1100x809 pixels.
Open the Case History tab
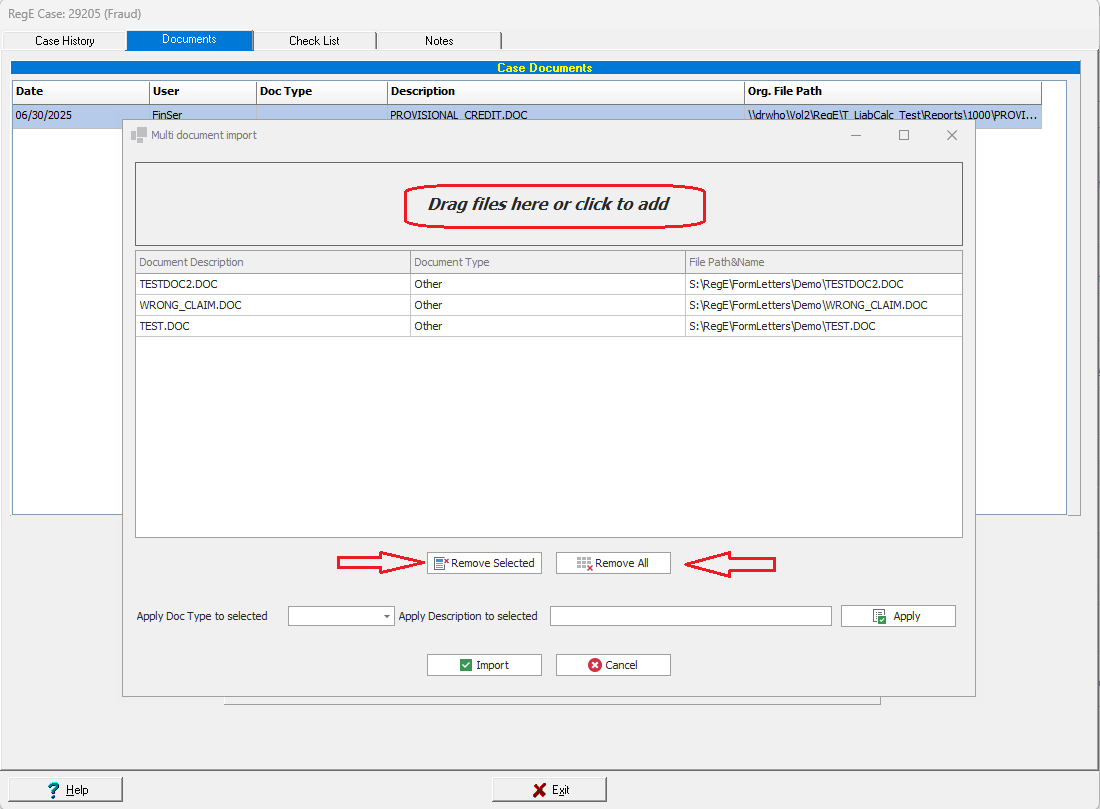coord(65,41)
